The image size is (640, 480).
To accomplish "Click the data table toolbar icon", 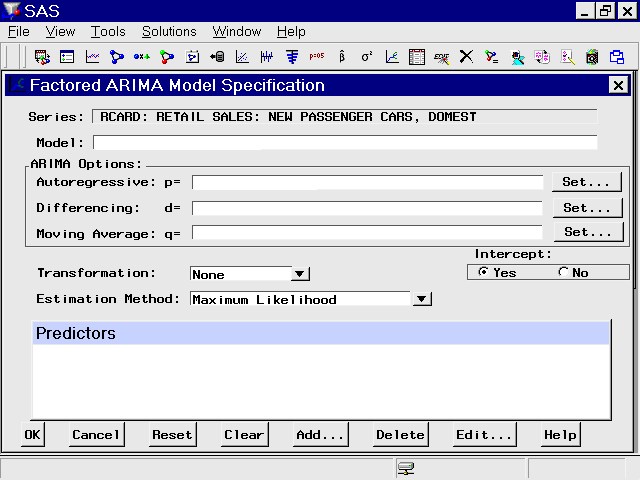I will click(x=417, y=57).
